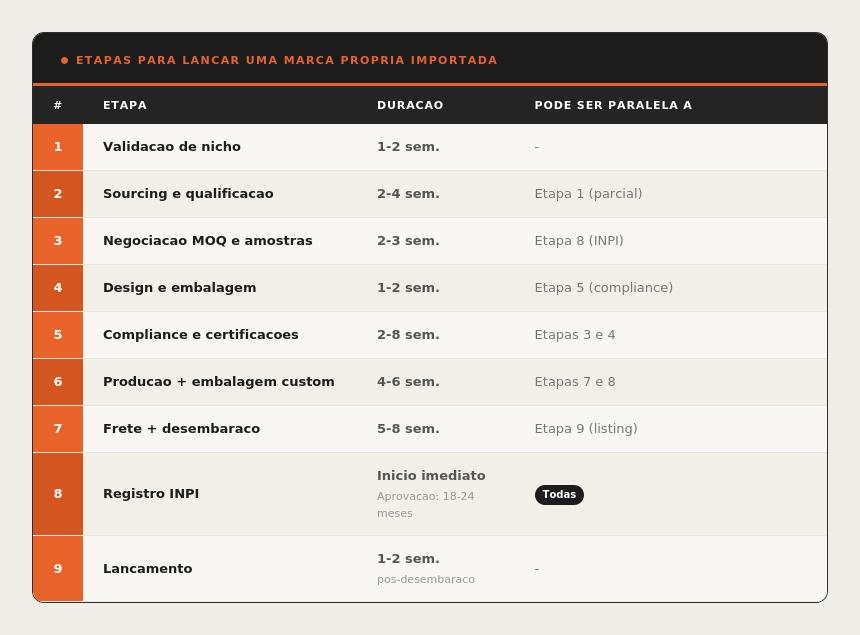Click the # column header
This screenshot has width=860, height=635.
pyautogui.click(x=58, y=105)
